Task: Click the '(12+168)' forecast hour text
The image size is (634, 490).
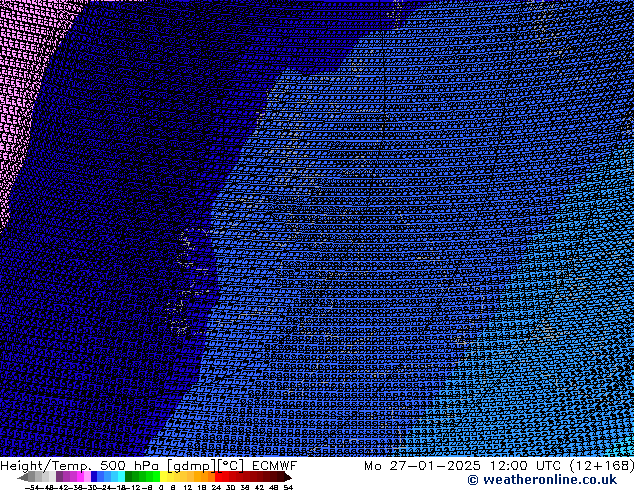Action: click(x=601, y=466)
